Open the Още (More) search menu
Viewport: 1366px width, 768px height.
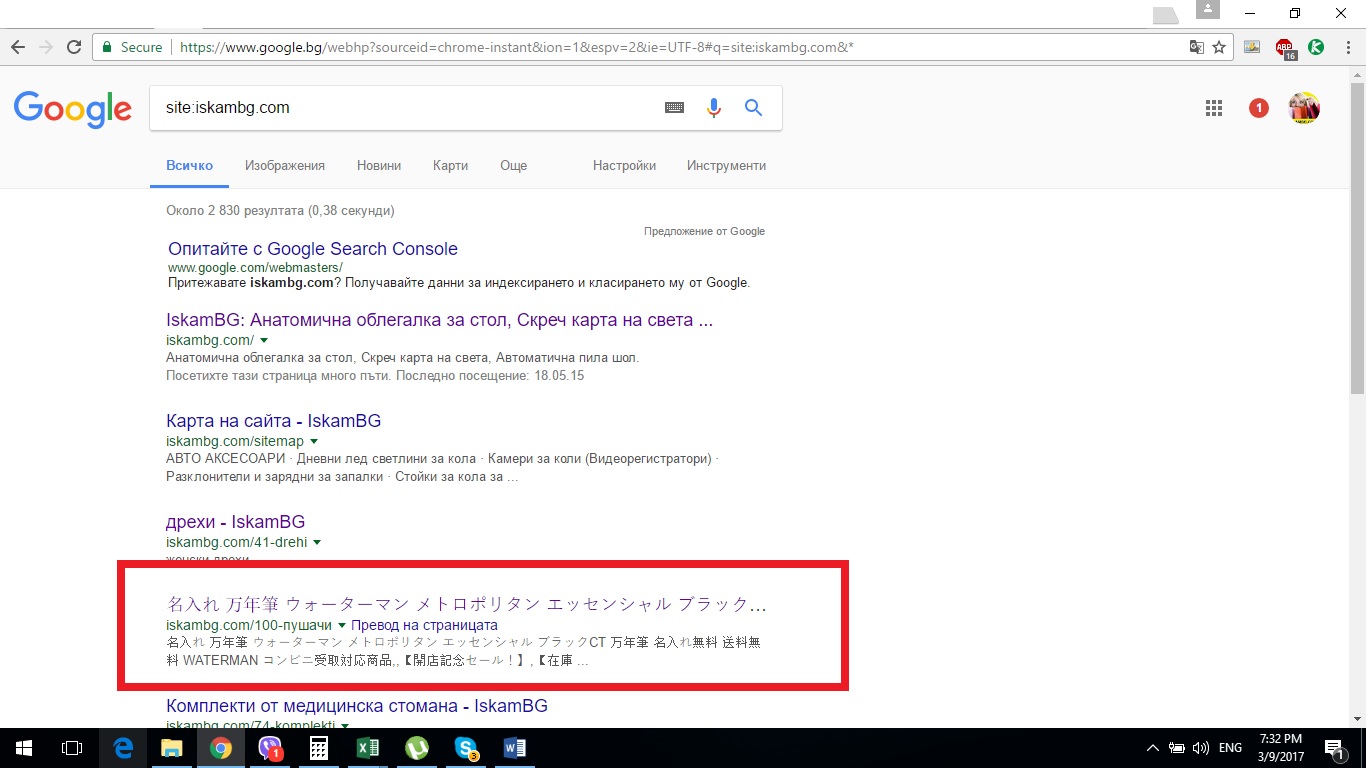(514, 166)
